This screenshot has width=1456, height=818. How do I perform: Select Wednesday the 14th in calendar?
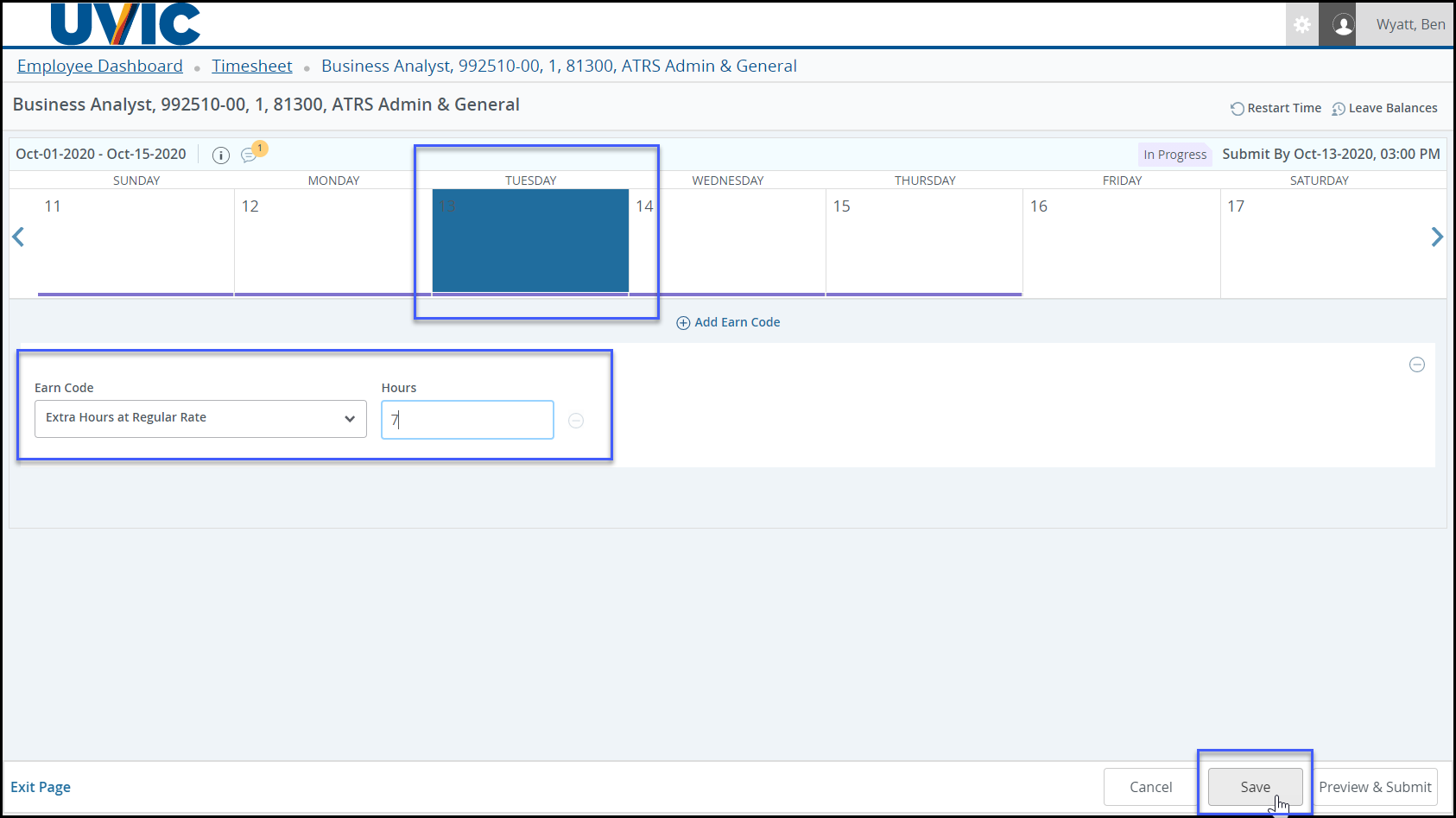pyautogui.click(x=727, y=242)
